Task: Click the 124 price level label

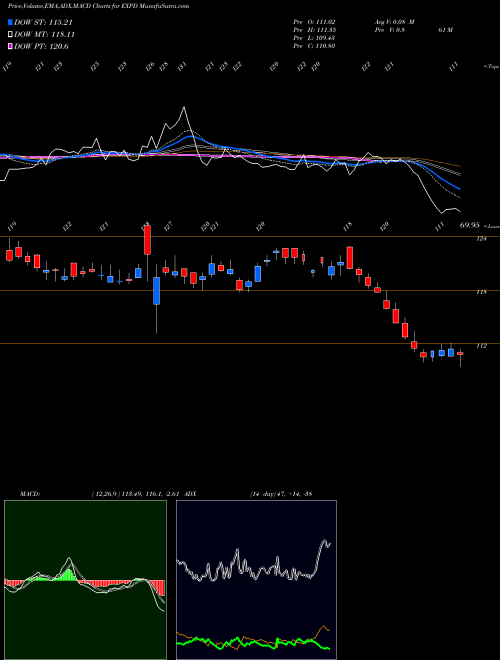Action: (x=481, y=239)
